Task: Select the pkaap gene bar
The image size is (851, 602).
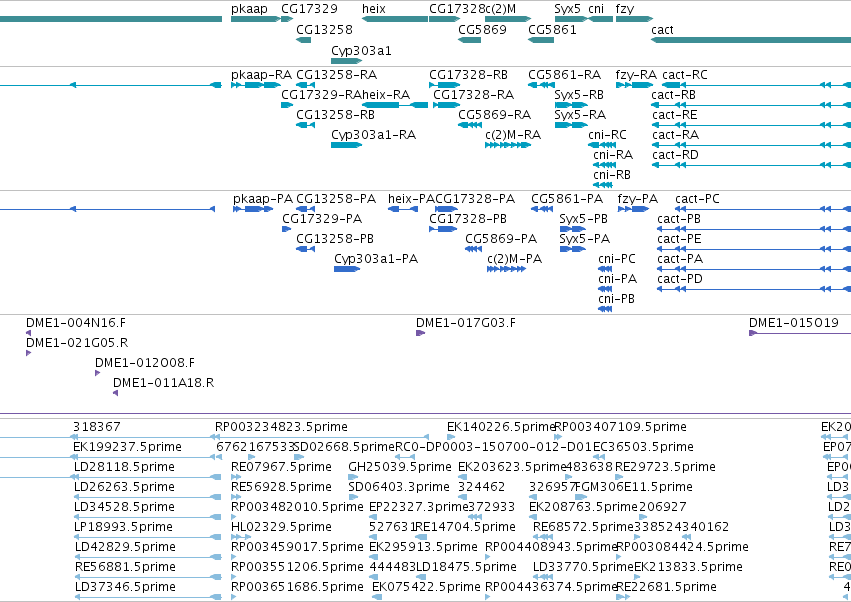Action: tap(256, 19)
